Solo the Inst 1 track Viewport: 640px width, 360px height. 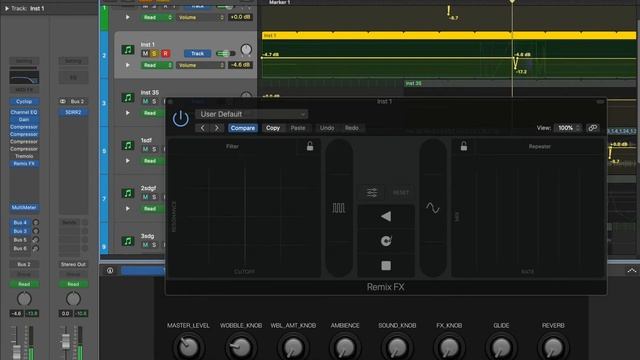tap(154, 53)
